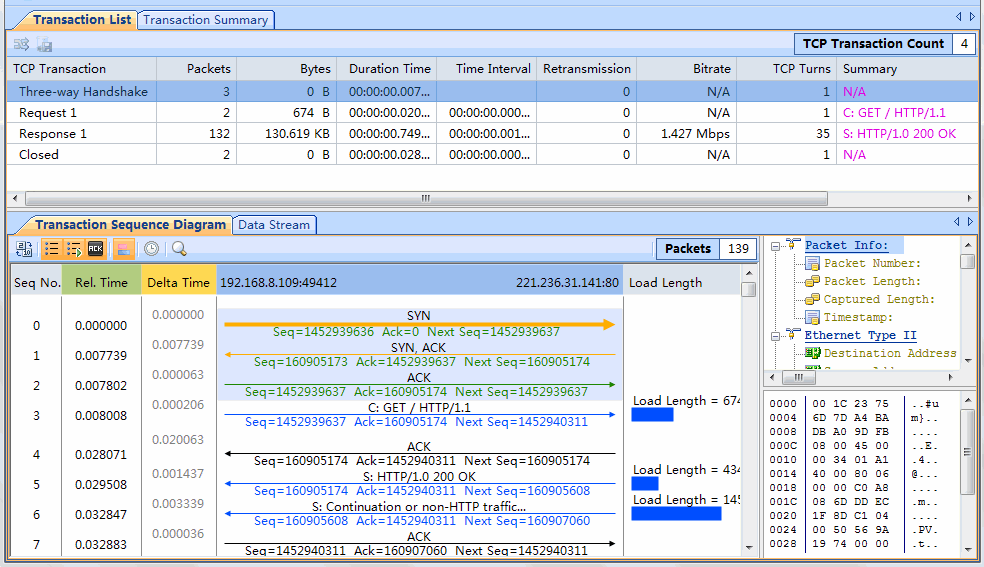Image resolution: width=984 pixels, height=567 pixels.
Task: Collapse the Packet Info tree node
Action: pyautogui.click(x=776, y=246)
